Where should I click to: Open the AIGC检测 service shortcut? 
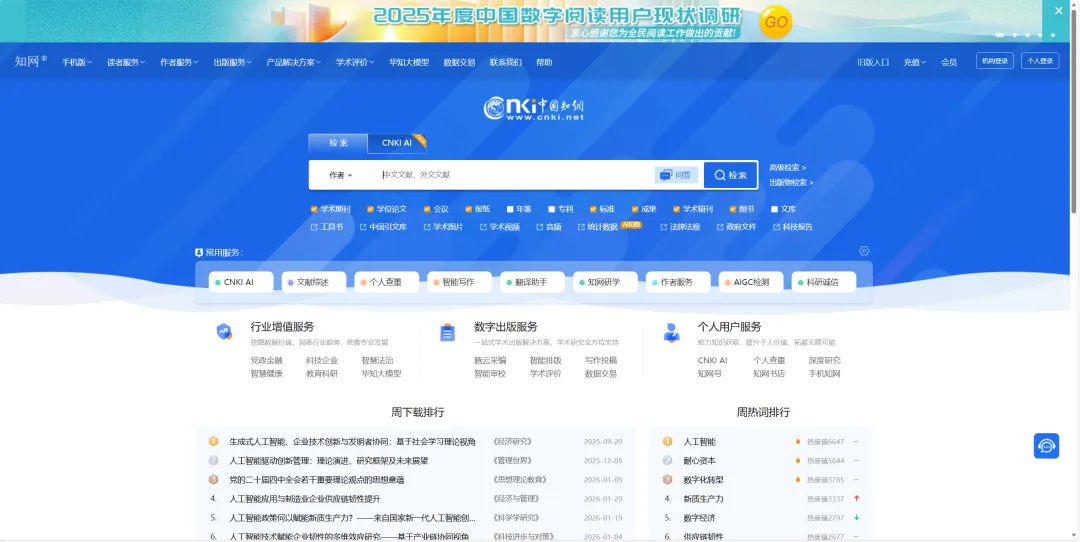751,282
